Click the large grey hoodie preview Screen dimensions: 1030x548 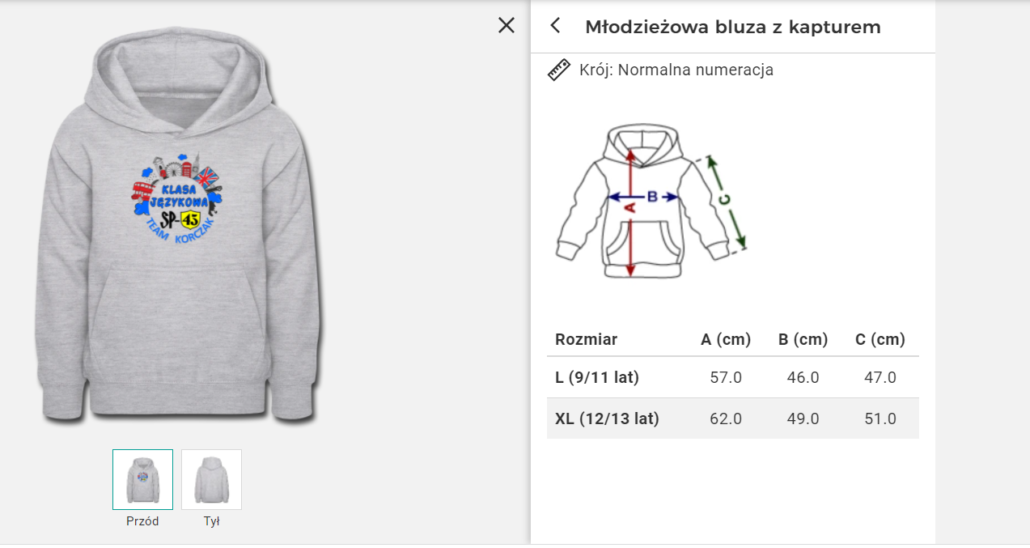180,300
